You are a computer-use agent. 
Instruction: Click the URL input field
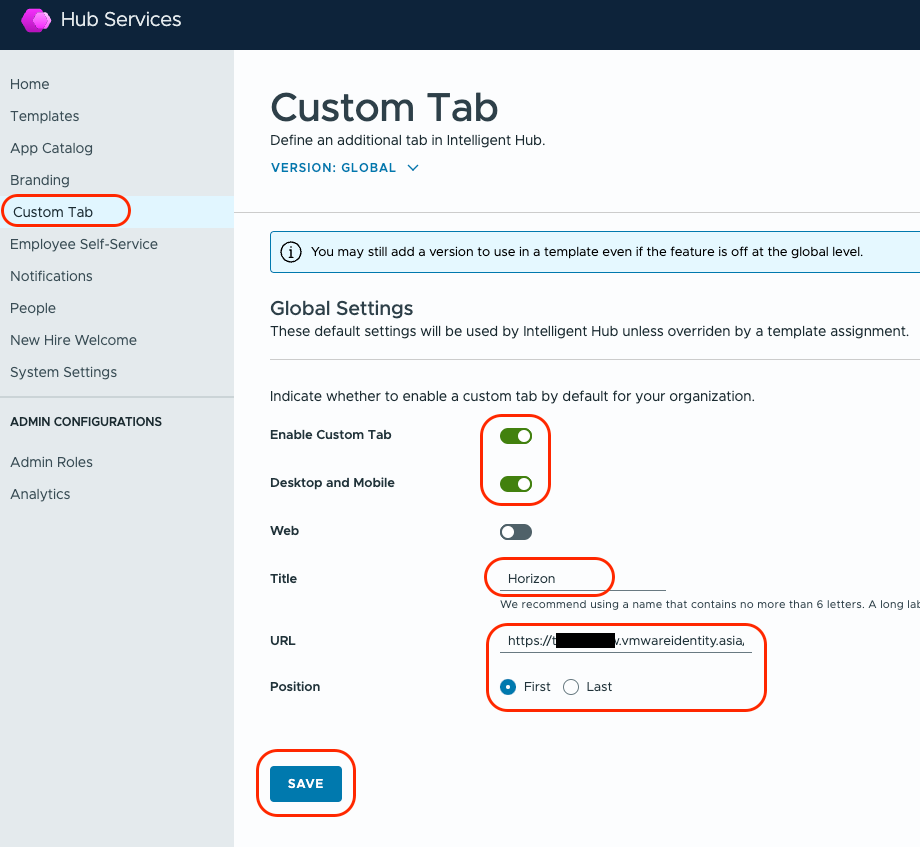[625, 641]
